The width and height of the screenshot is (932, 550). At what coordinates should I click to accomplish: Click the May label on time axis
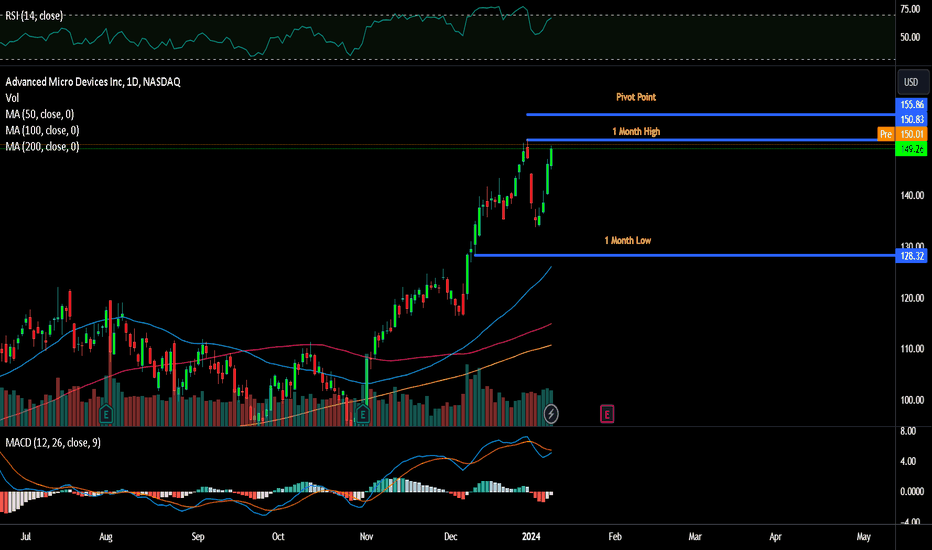[864, 536]
